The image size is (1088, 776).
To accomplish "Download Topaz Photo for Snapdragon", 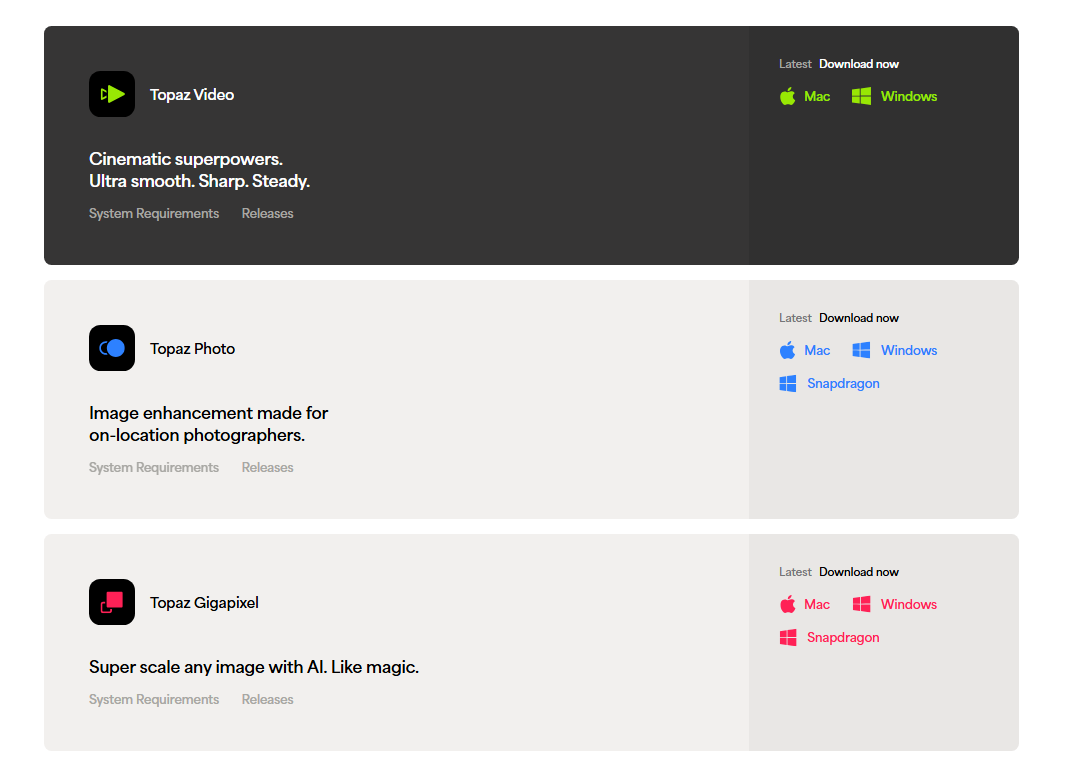I will tap(843, 383).
